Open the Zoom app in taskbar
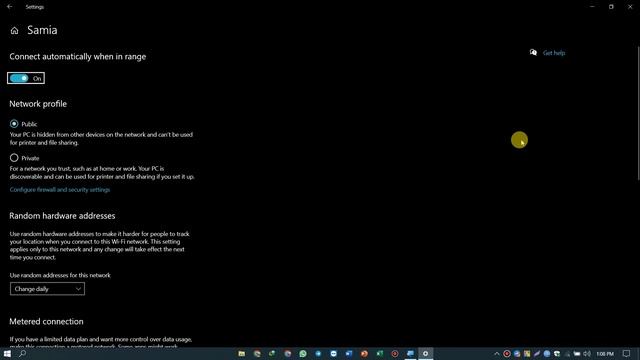640x360 pixels. click(333, 353)
